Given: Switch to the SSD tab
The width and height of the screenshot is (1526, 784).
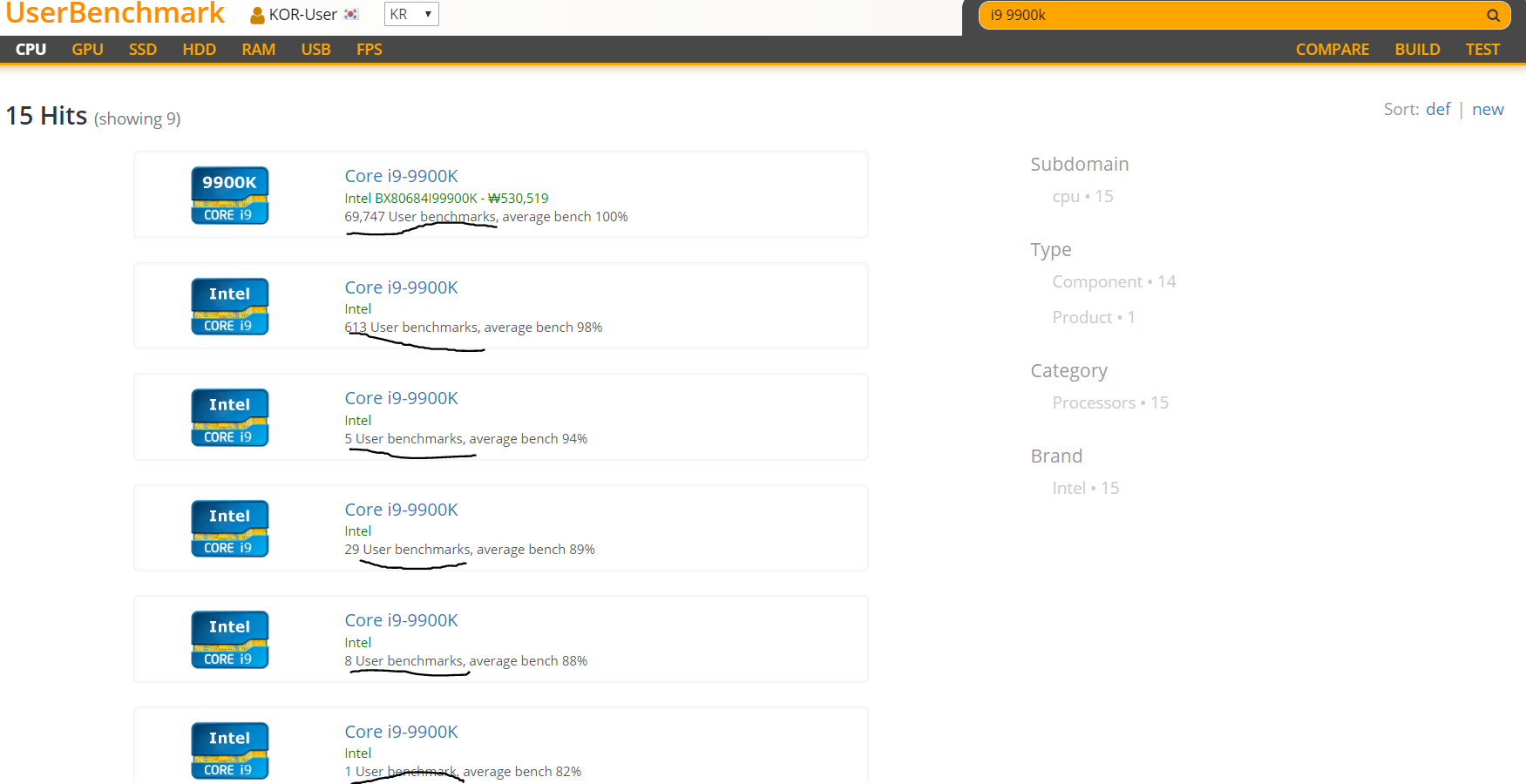Looking at the screenshot, I should tap(143, 50).
